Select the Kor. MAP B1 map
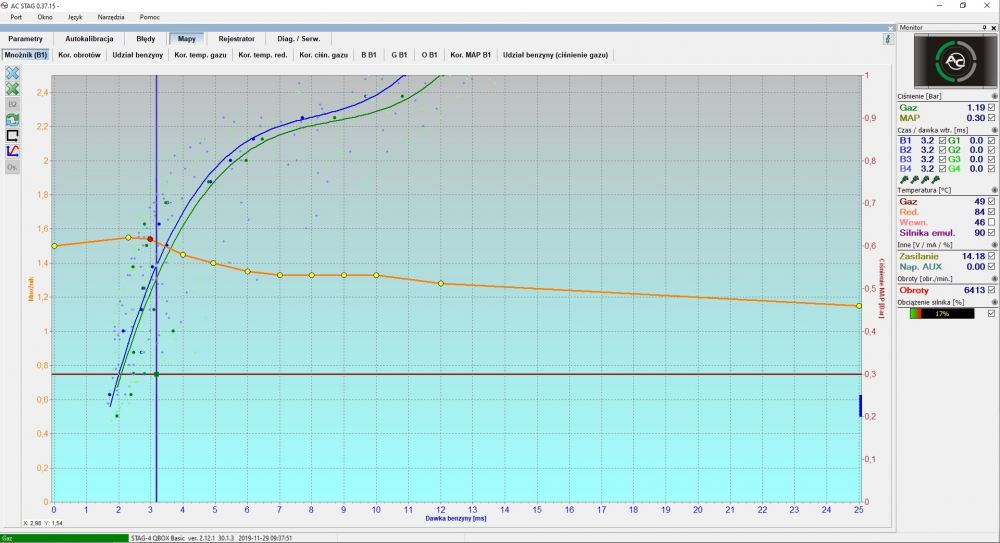The width and height of the screenshot is (1000, 543). coord(471,55)
